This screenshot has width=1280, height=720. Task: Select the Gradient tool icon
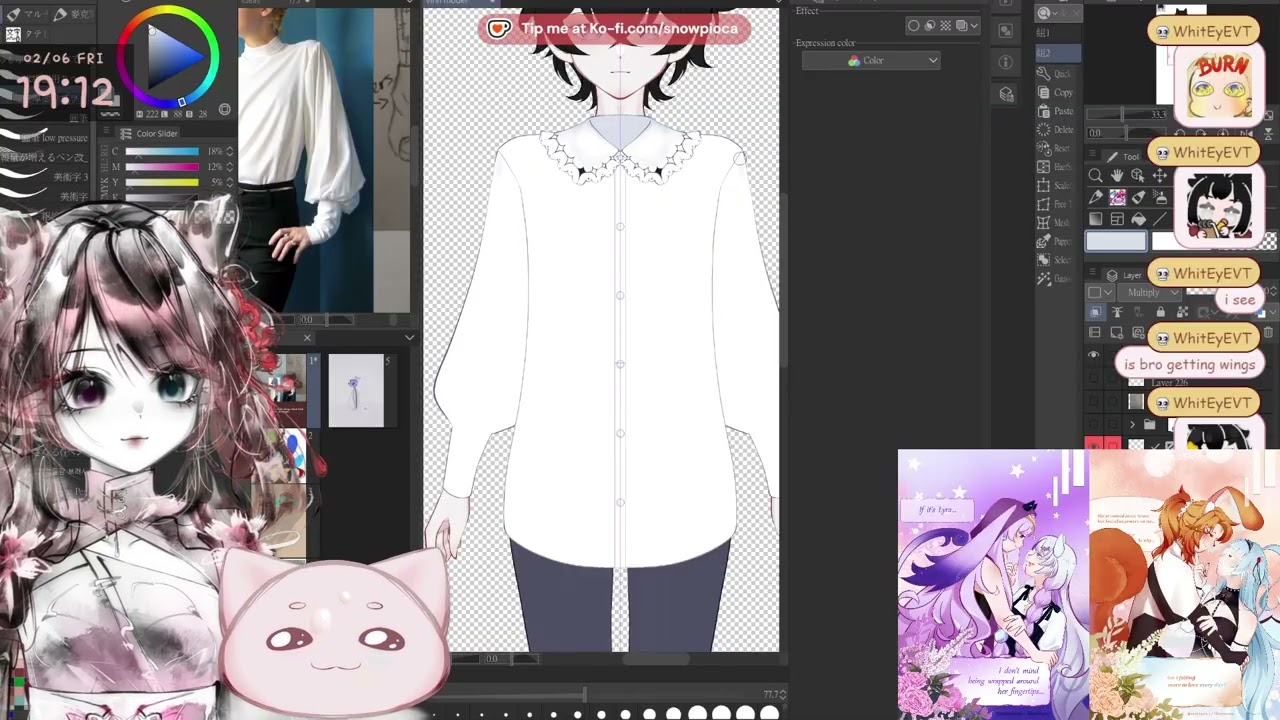1095,220
